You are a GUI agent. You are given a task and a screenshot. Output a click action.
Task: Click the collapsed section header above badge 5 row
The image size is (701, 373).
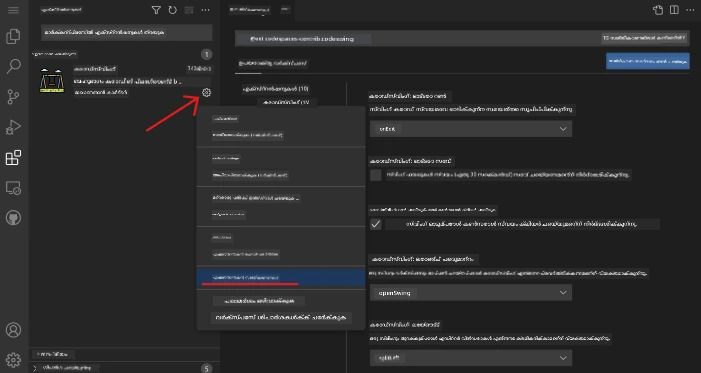coord(125,354)
